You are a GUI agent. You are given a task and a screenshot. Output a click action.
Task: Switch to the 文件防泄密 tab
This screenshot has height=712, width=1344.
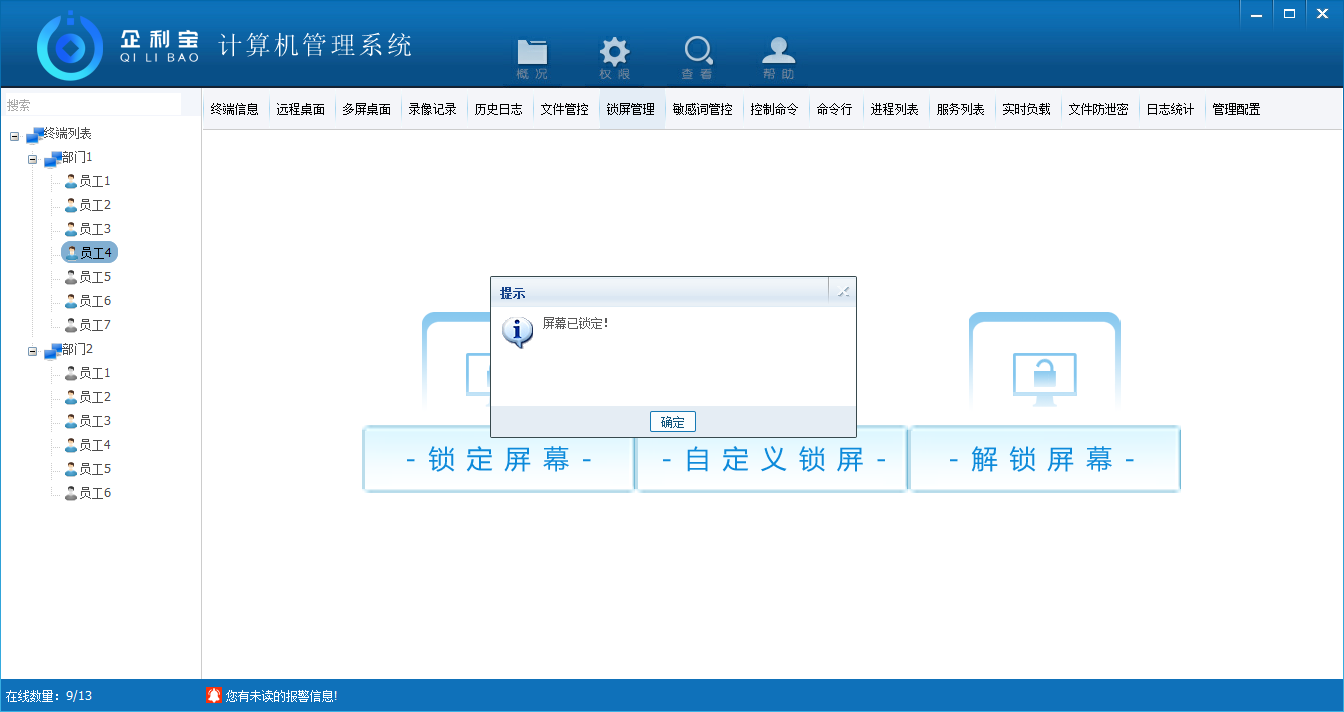point(1098,110)
